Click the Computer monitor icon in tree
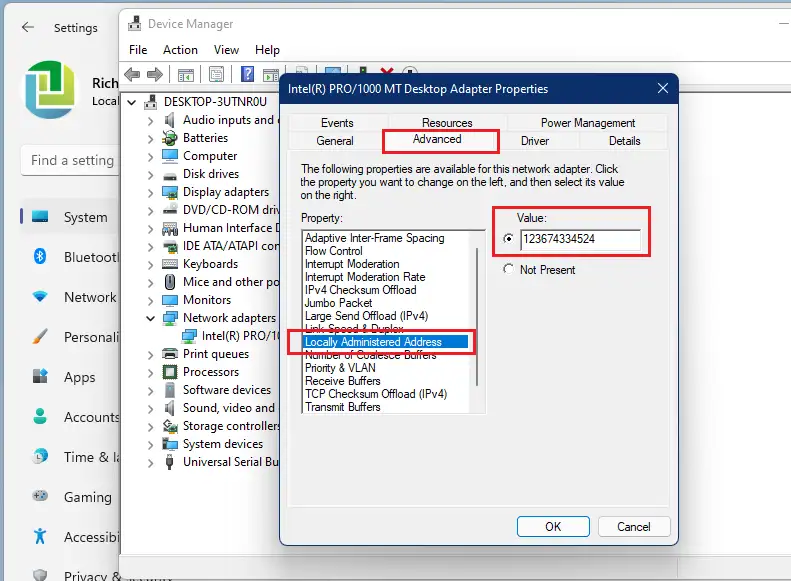 click(170, 156)
